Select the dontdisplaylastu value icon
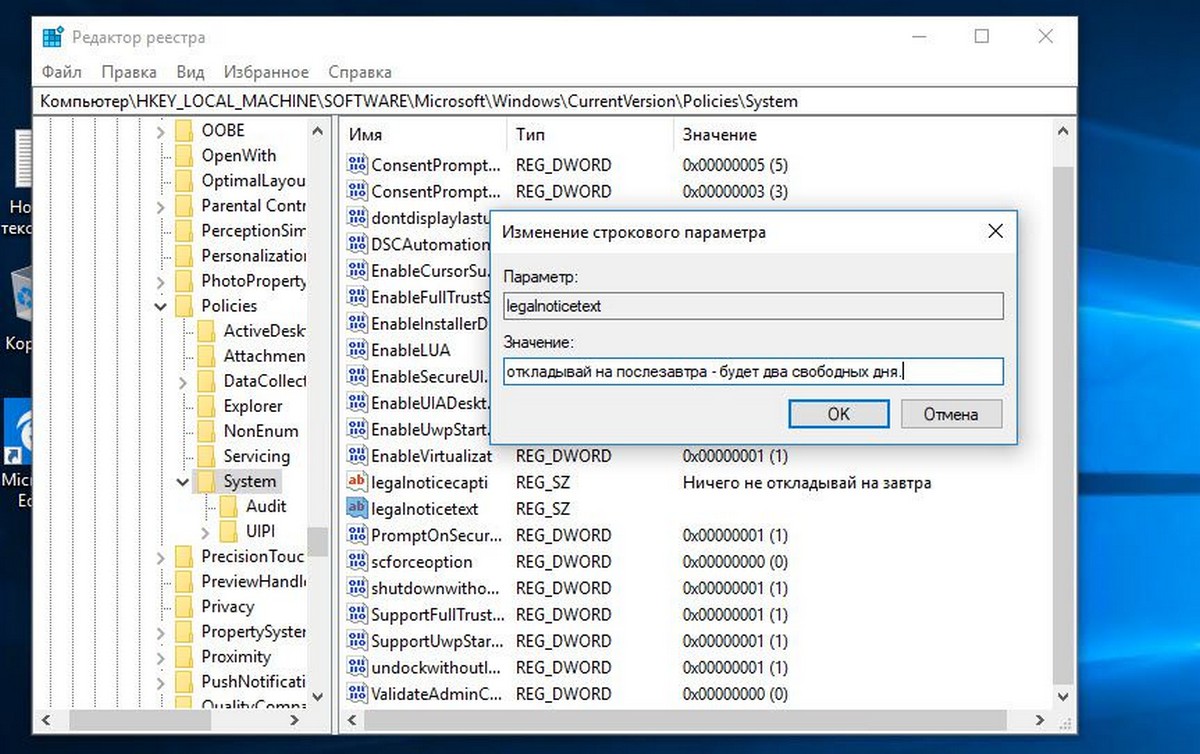 click(x=358, y=218)
